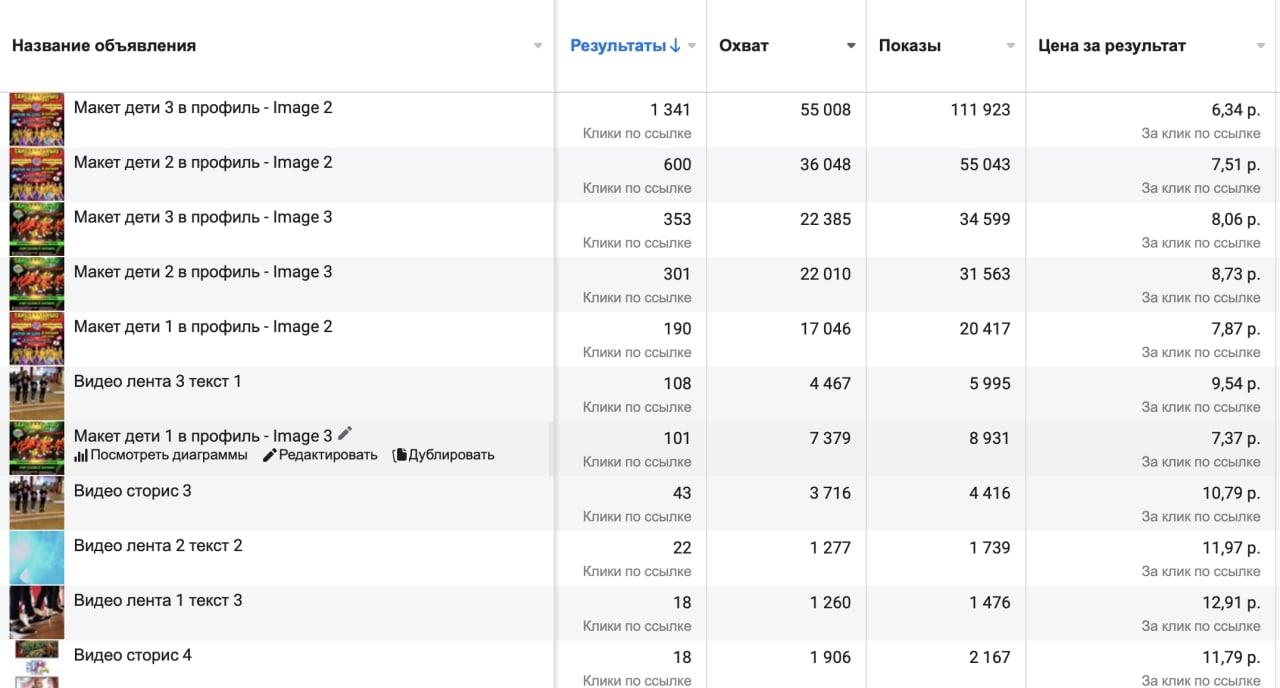Click the Дублировать link
This screenshot has width=1280, height=688.
click(450, 455)
